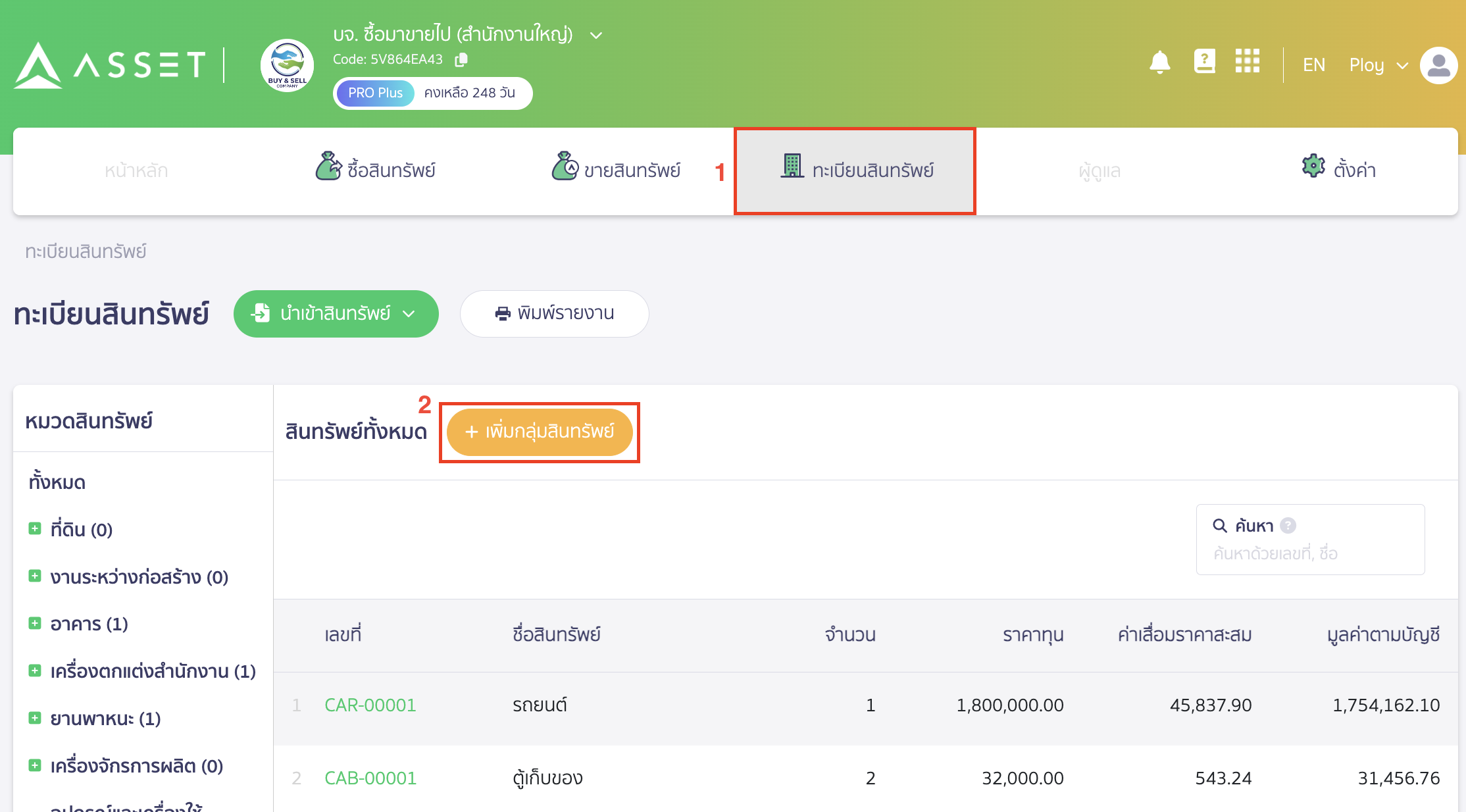Image resolution: width=1466 pixels, height=812 pixels.
Task: Click the Buy & Sell company logo
Action: pyautogui.click(x=288, y=65)
